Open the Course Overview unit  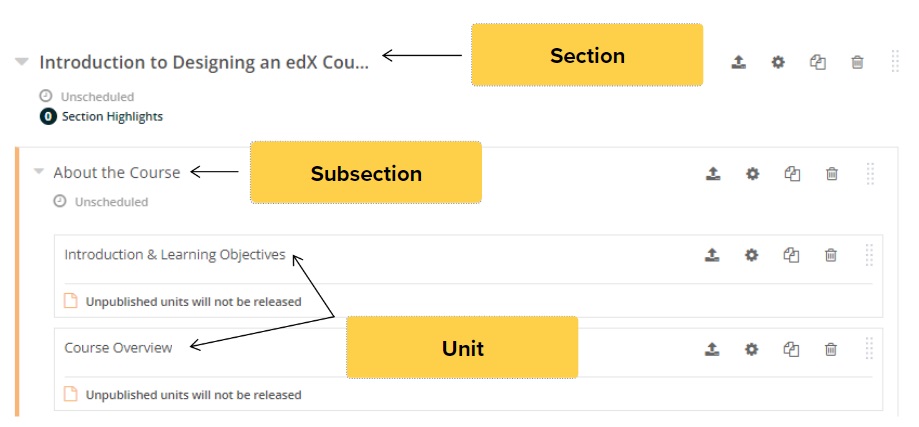coord(118,348)
